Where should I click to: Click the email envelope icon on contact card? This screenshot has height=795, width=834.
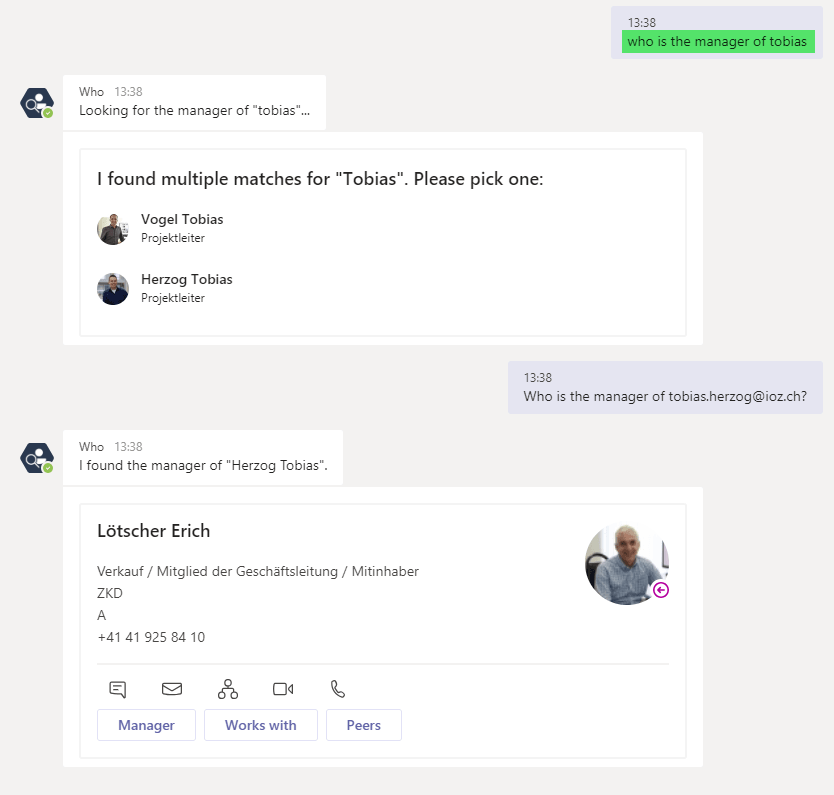tap(172, 689)
